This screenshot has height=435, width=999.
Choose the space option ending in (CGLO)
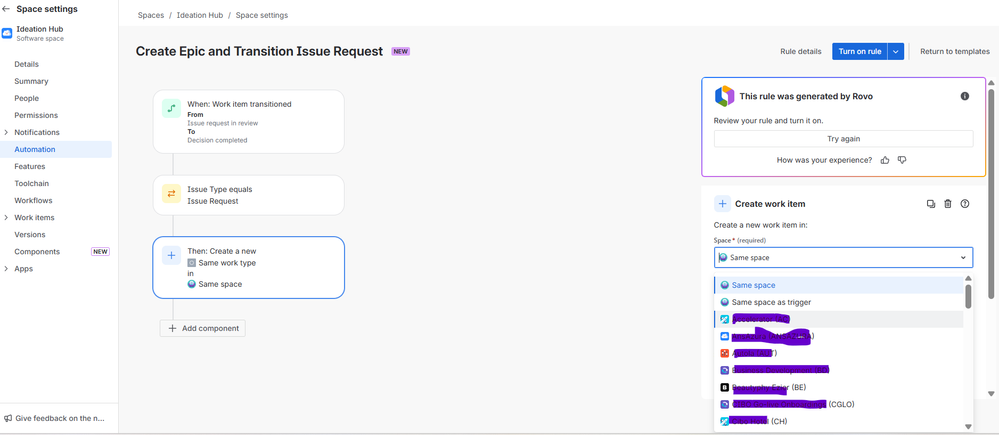pyautogui.click(x=838, y=404)
